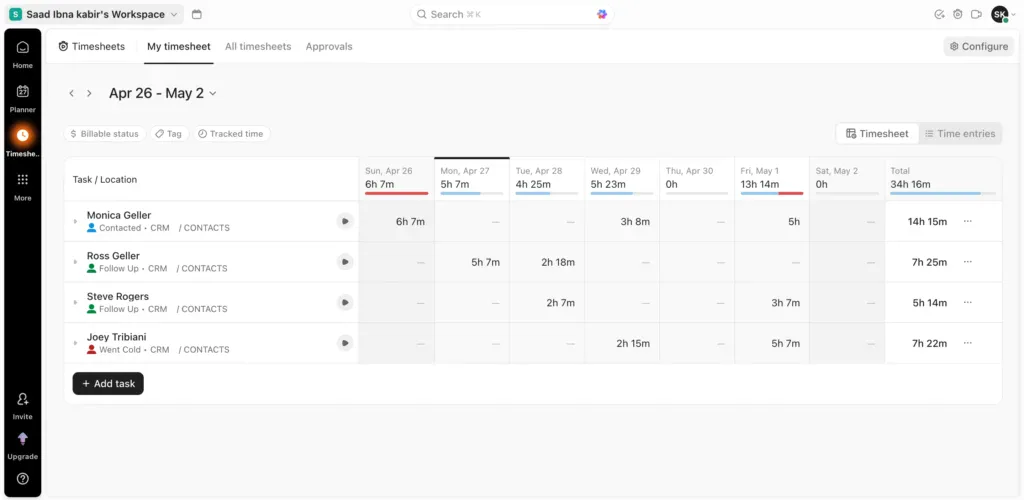Toggle the Billable status filter
The width and height of the screenshot is (1024, 500).
tap(104, 134)
